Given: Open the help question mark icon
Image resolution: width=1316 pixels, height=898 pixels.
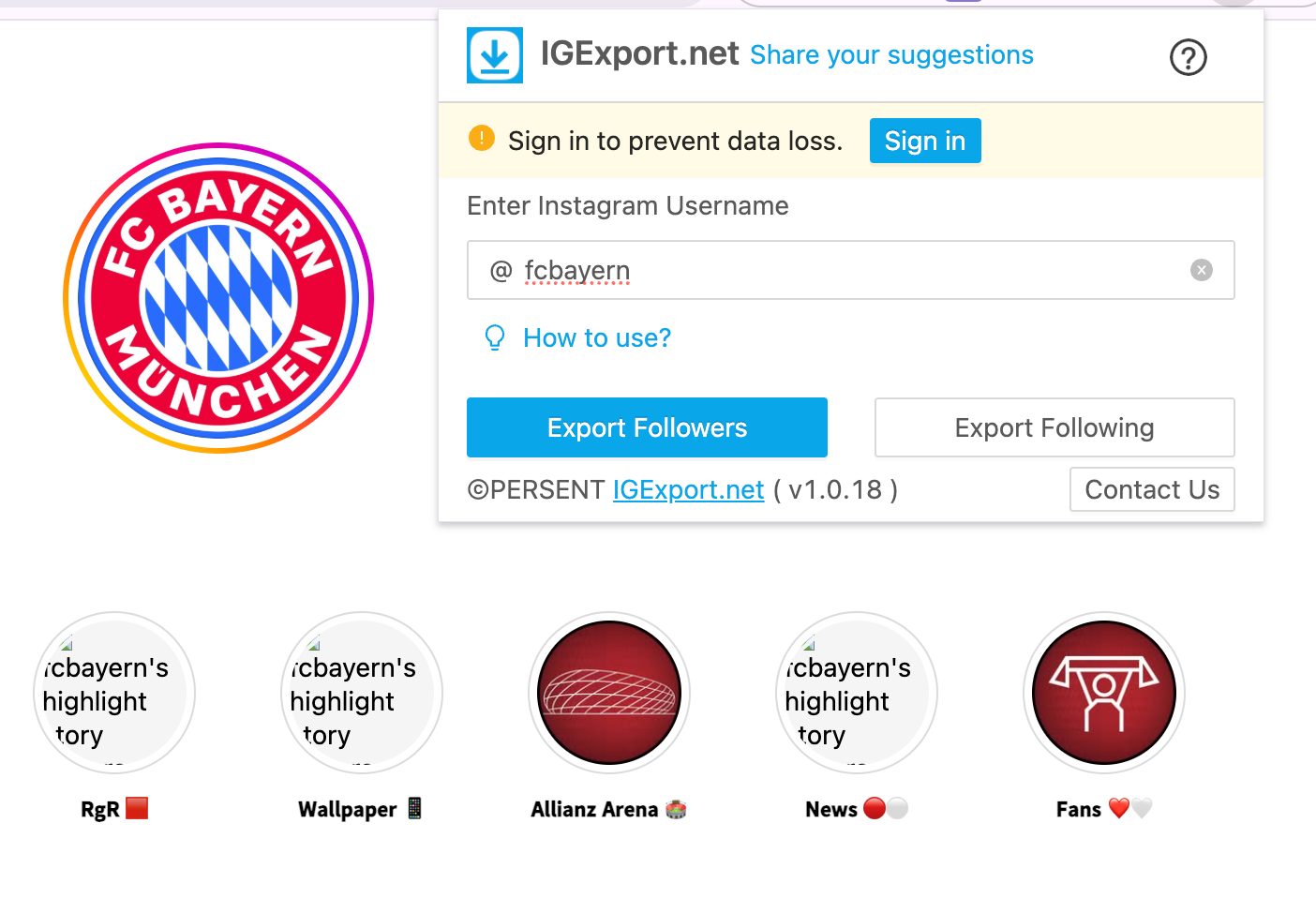Looking at the screenshot, I should [1188, 57].
